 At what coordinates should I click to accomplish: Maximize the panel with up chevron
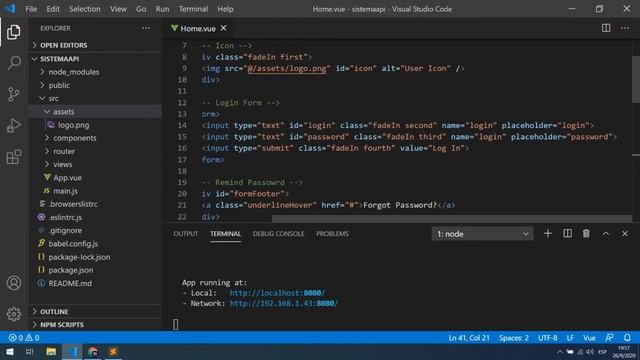[606, 233]
